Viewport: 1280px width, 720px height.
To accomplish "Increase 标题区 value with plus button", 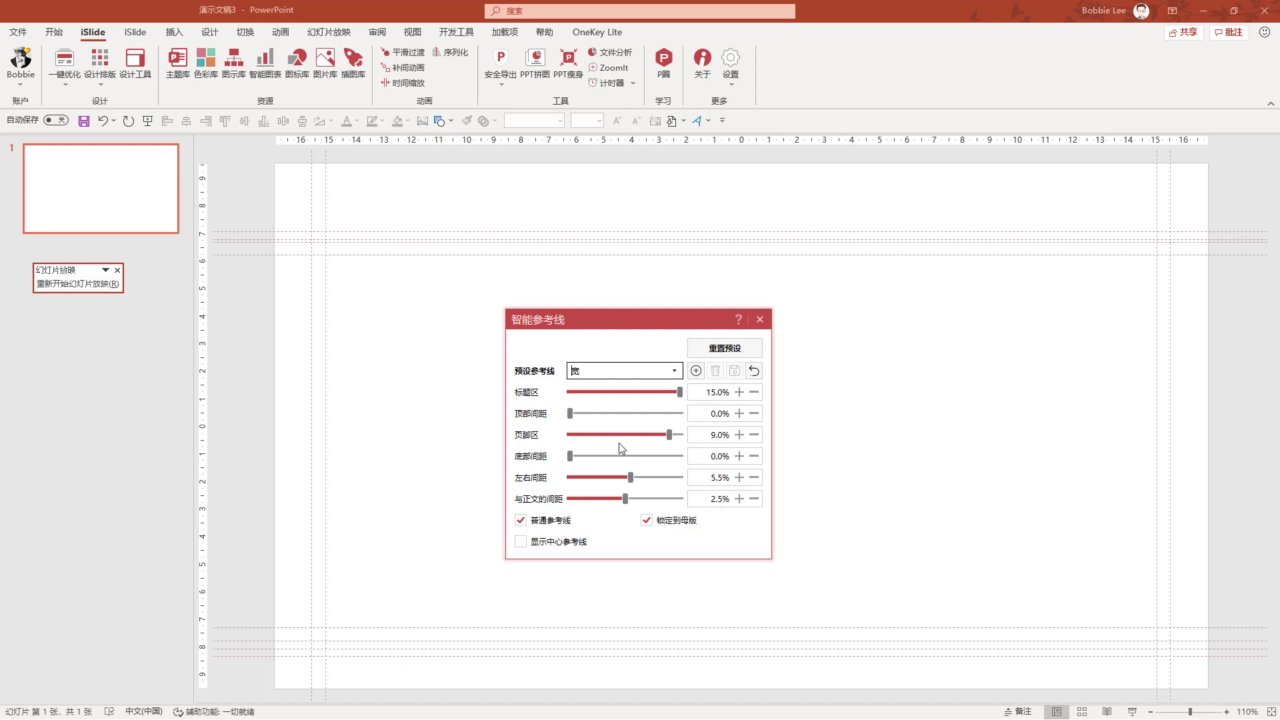I will click(x=739, y=392).
